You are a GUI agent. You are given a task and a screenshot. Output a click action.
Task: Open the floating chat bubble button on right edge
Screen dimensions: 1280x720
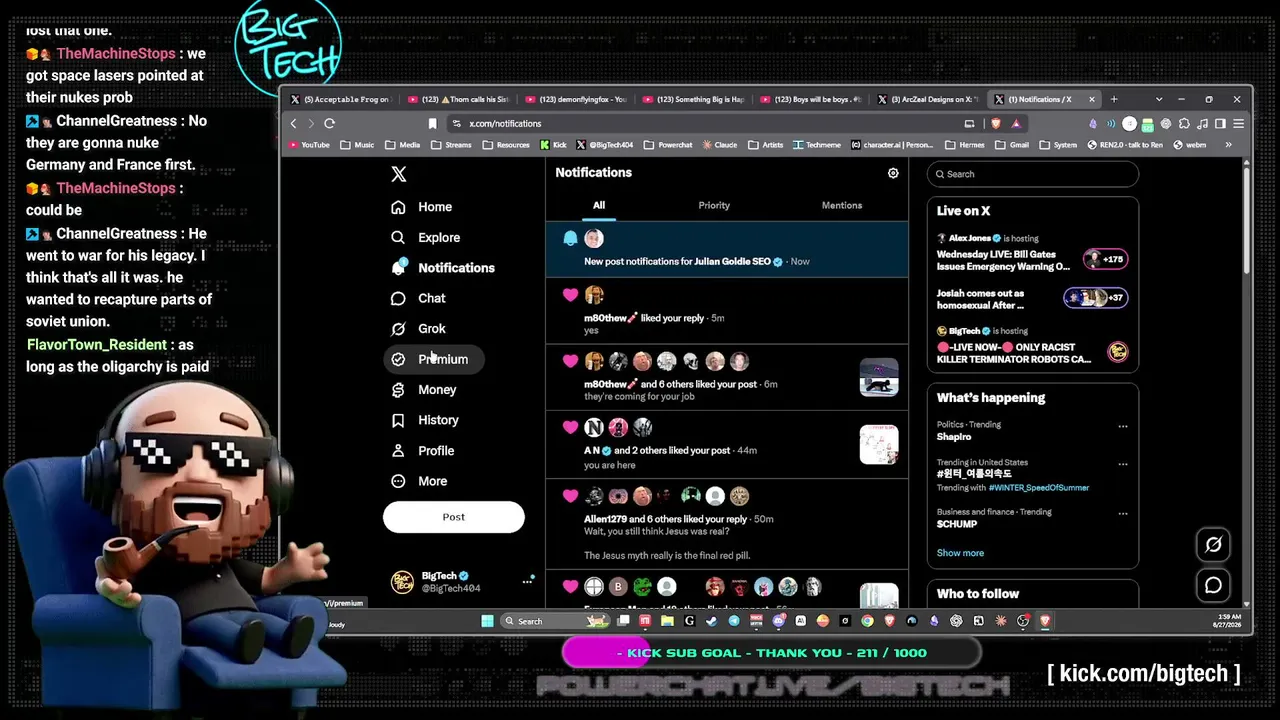[x=1213, y=585]
